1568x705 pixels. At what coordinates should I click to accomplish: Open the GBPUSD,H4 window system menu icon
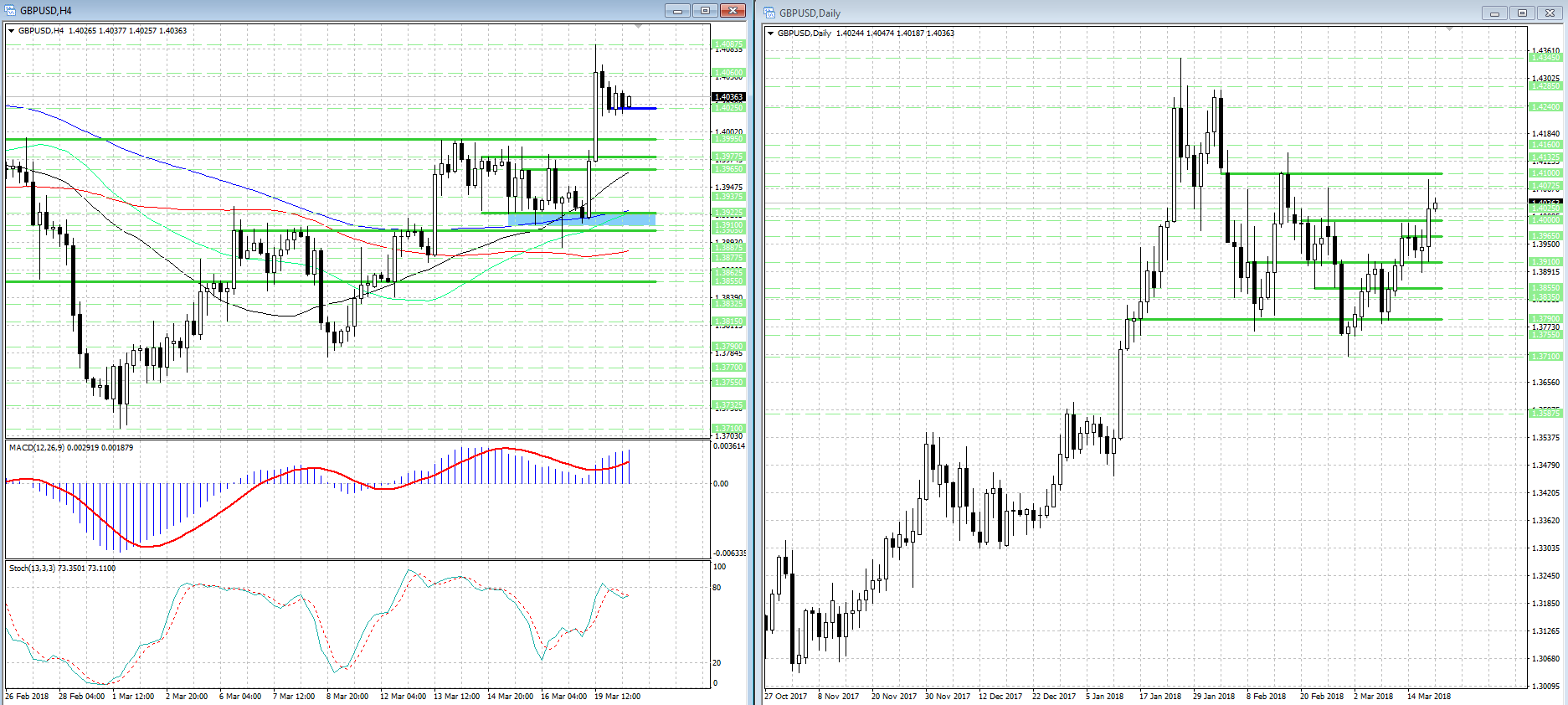coord(11,11)
